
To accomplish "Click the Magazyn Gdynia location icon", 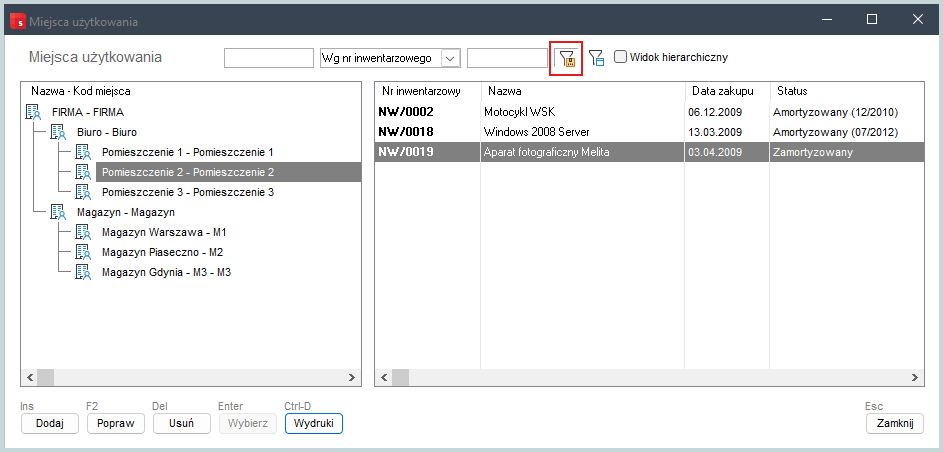I will click(82, 272).
